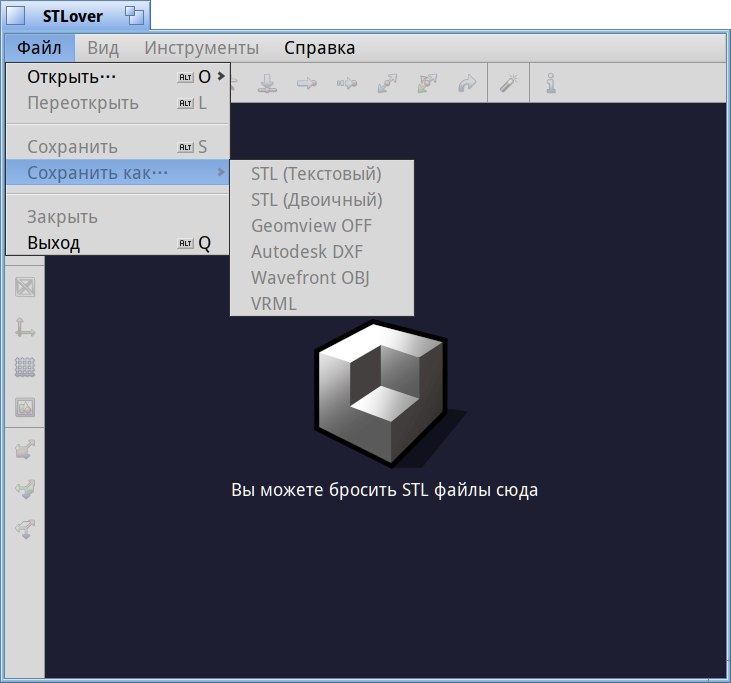Click the diagonal scale arrows toolbar icon
Viewport: 731px width, 683px height.
[387, 83]
